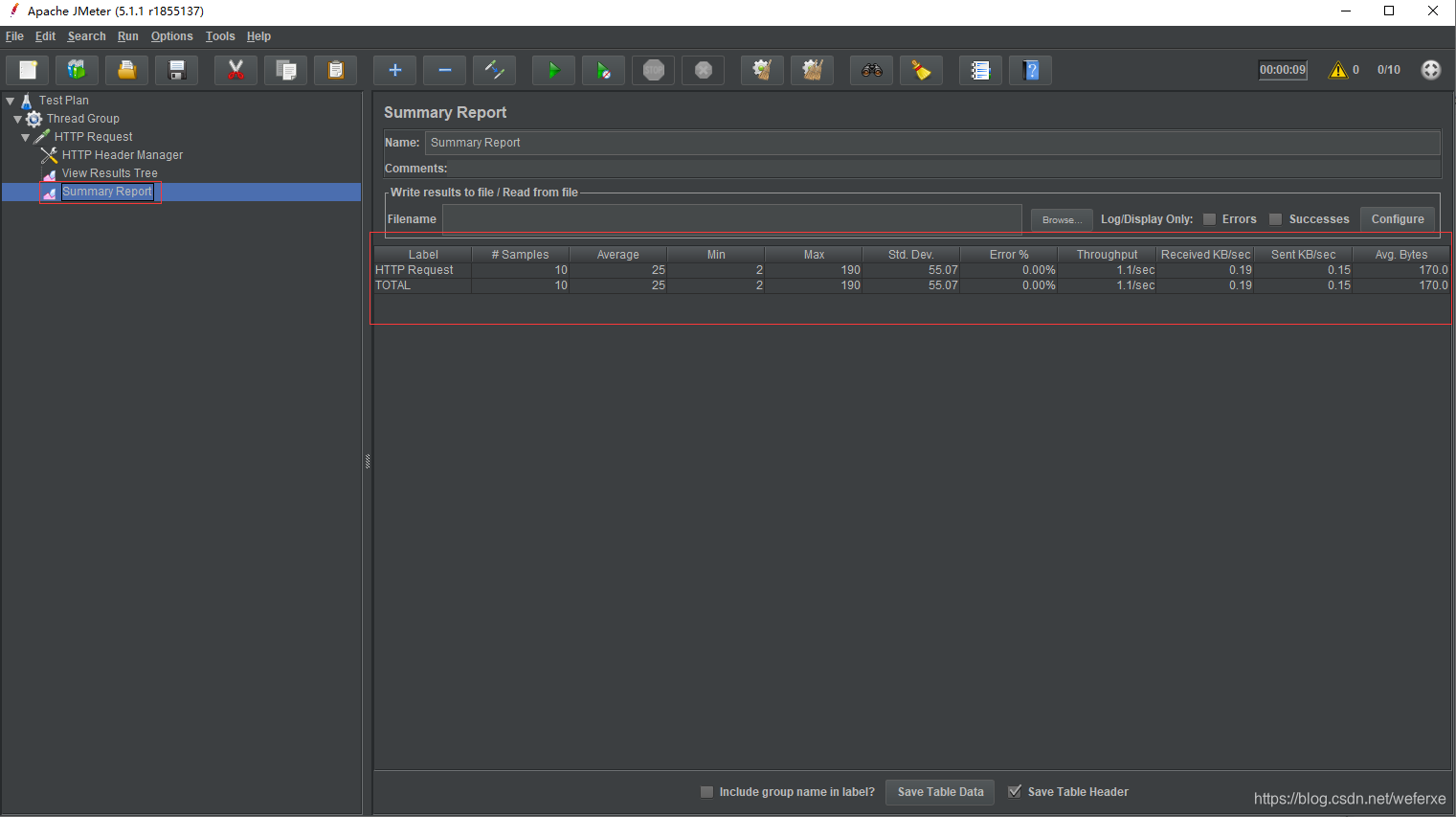Screen dimensions: 1456x817
Task: Click the Configure button
Action: click(x=1398, y=219)
